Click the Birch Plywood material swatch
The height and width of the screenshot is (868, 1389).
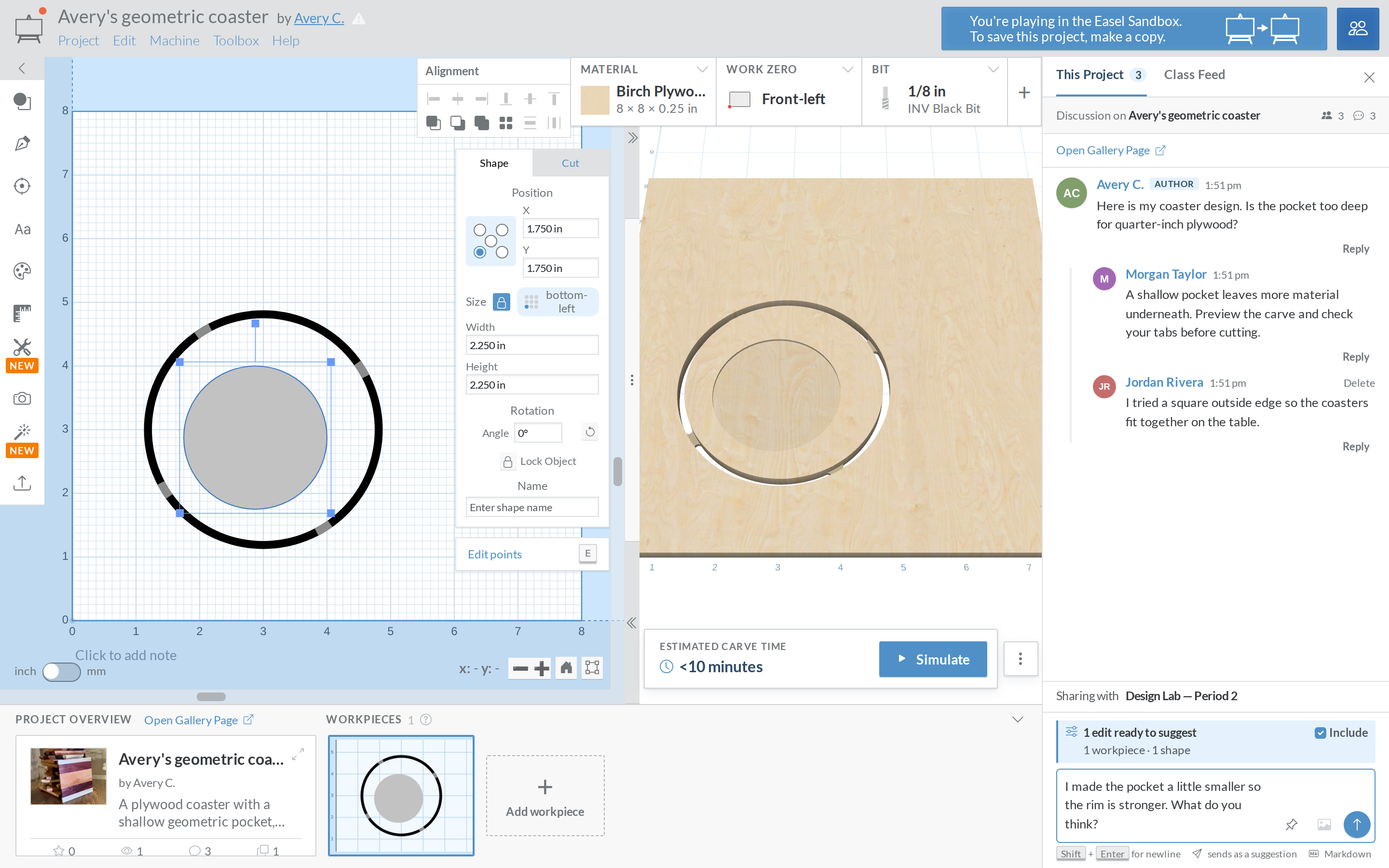(595, 100)
